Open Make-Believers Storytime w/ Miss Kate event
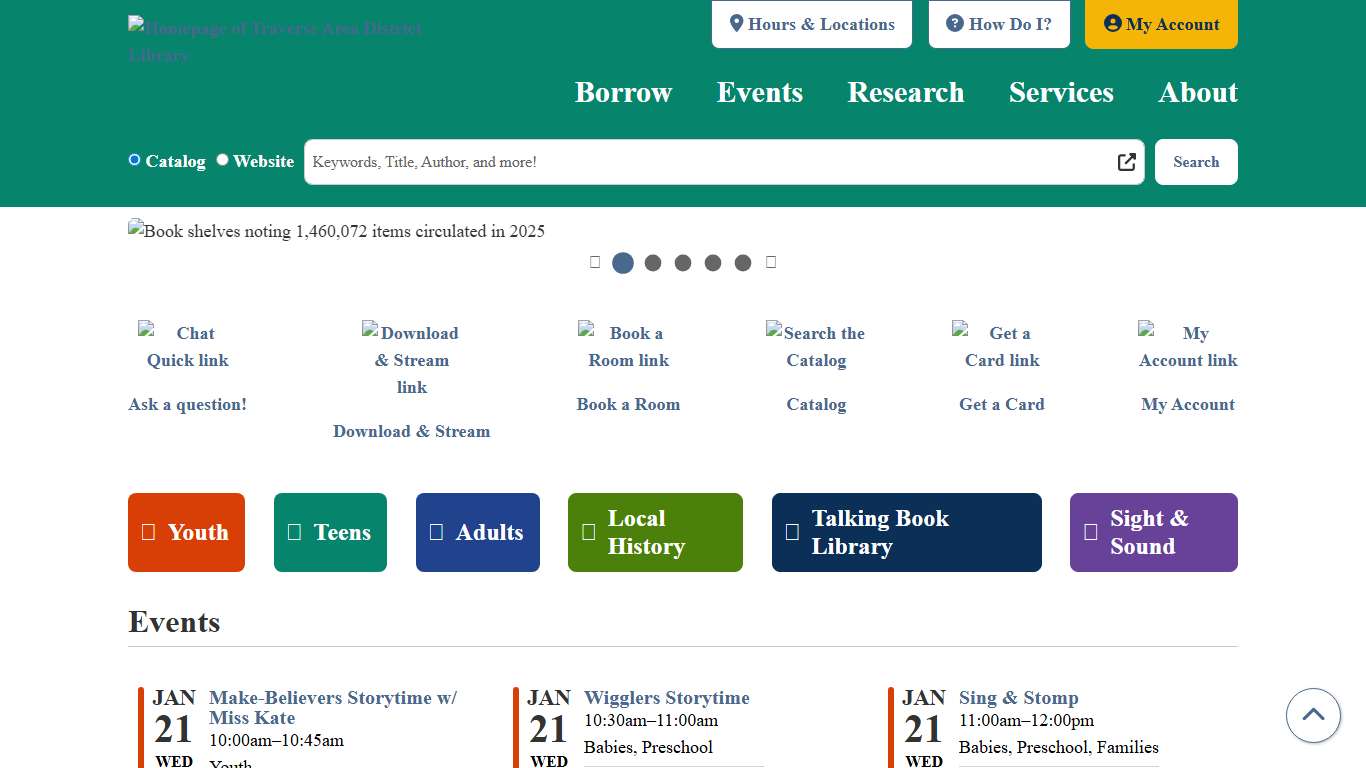The image size is (1366, 768). (x=333, y=709)
